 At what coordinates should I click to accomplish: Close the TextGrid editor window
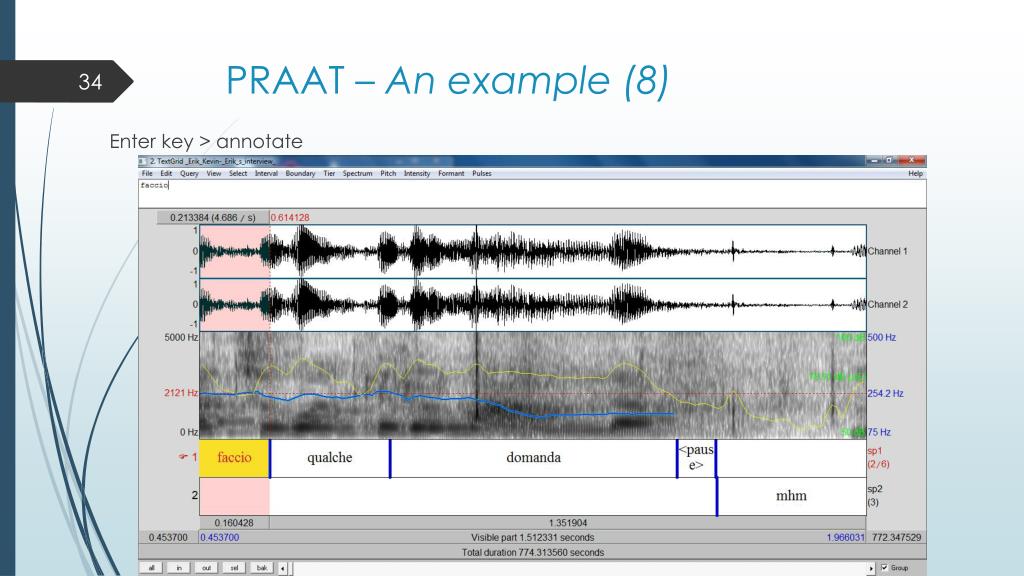click(911, 161)
